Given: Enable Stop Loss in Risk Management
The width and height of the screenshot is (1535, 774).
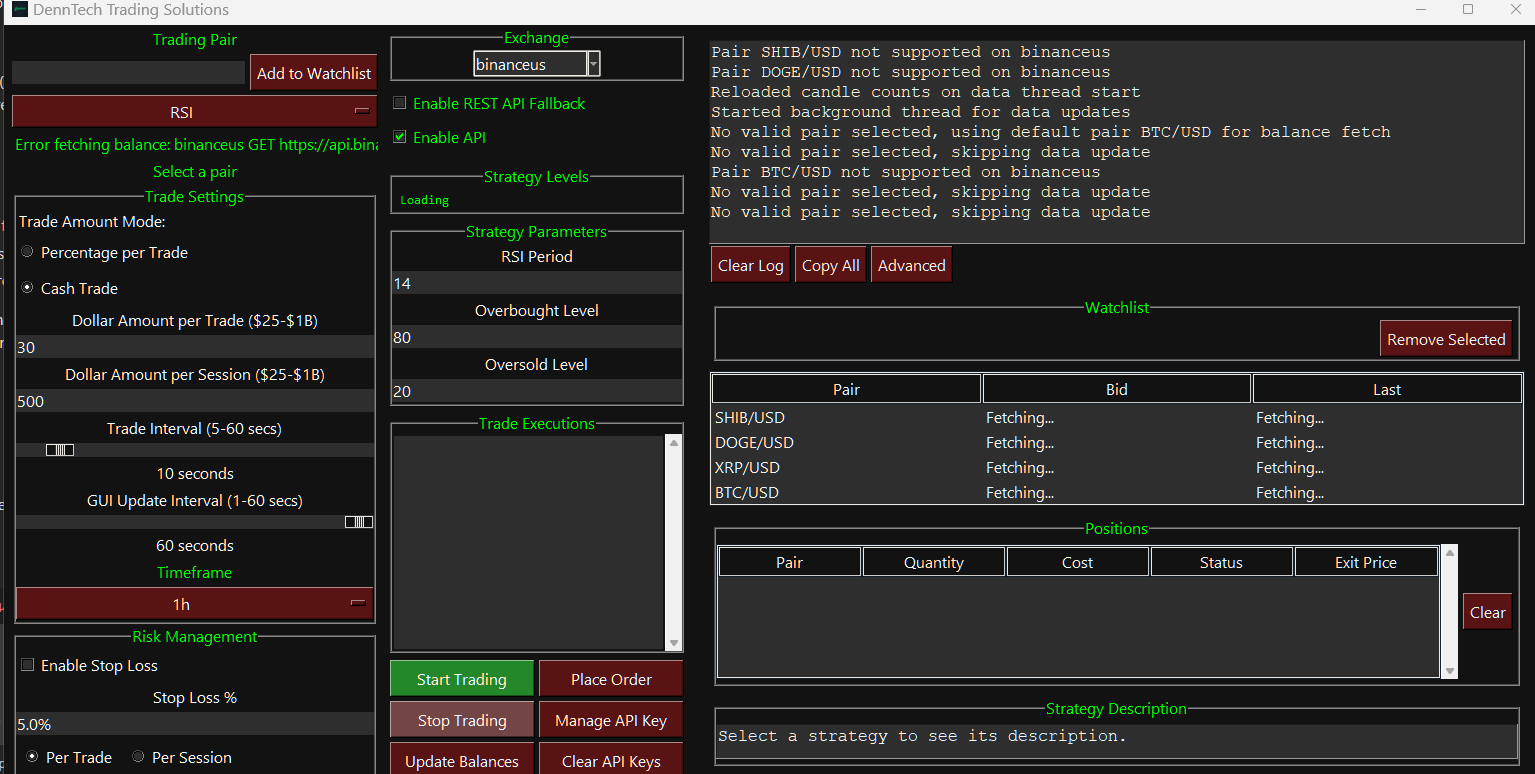Looking at the screenshot, I should point(27,665).
